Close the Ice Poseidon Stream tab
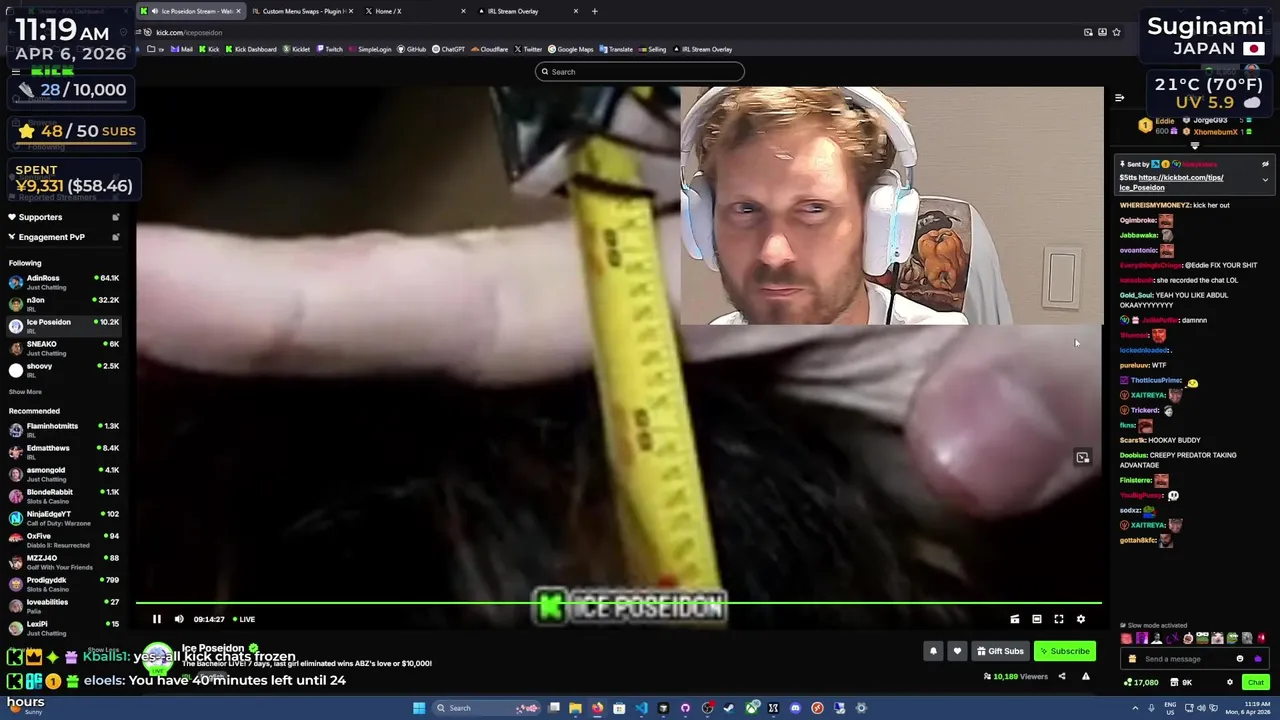 238,11
